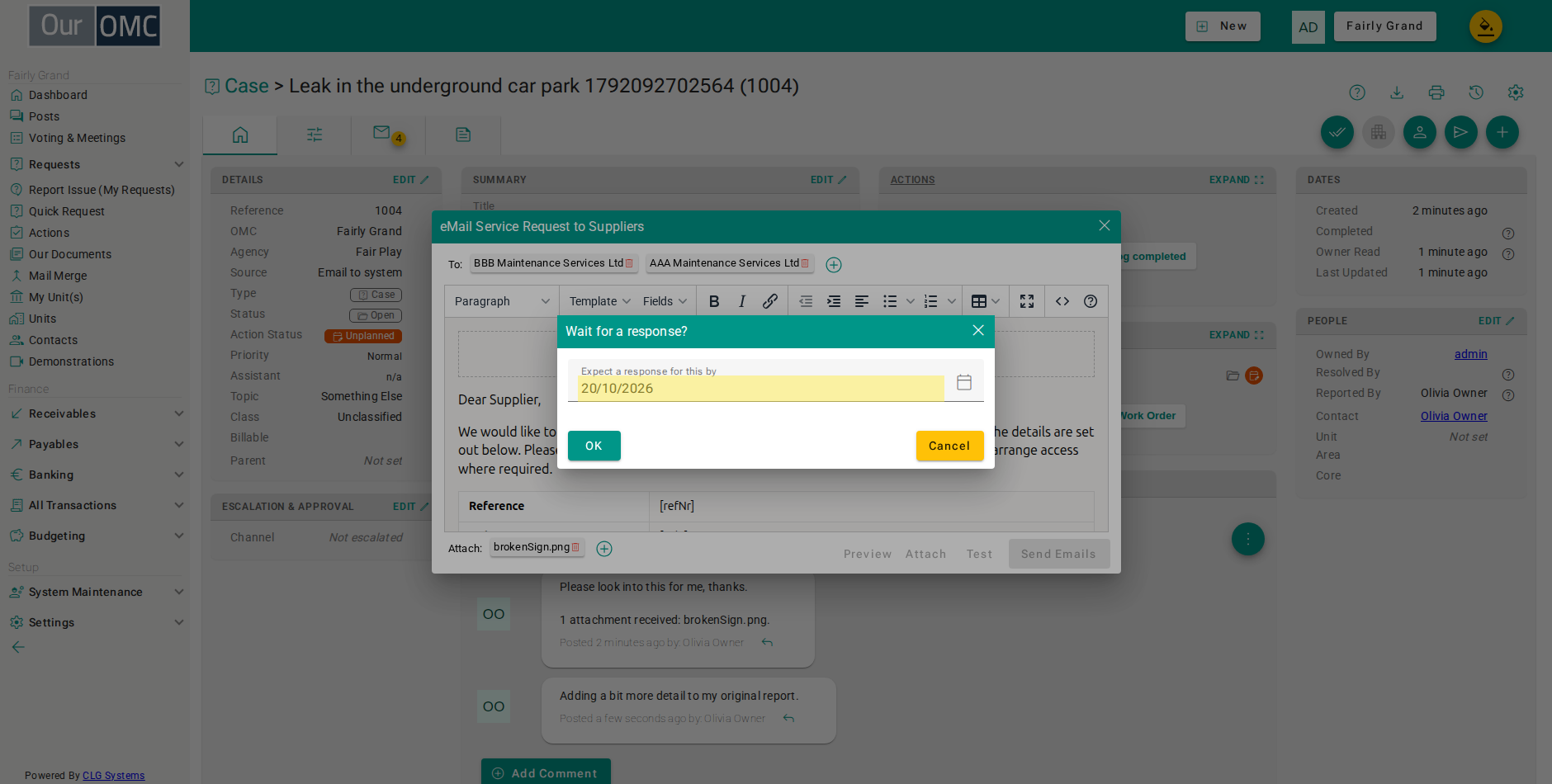Remove AAA Maintenance Services Ltd recipient
The width and height of the screenshot is (1552, 784).
(x=805, y=263)
